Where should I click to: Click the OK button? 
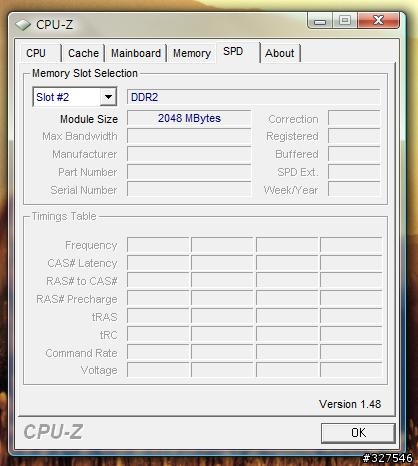point(358,433)
